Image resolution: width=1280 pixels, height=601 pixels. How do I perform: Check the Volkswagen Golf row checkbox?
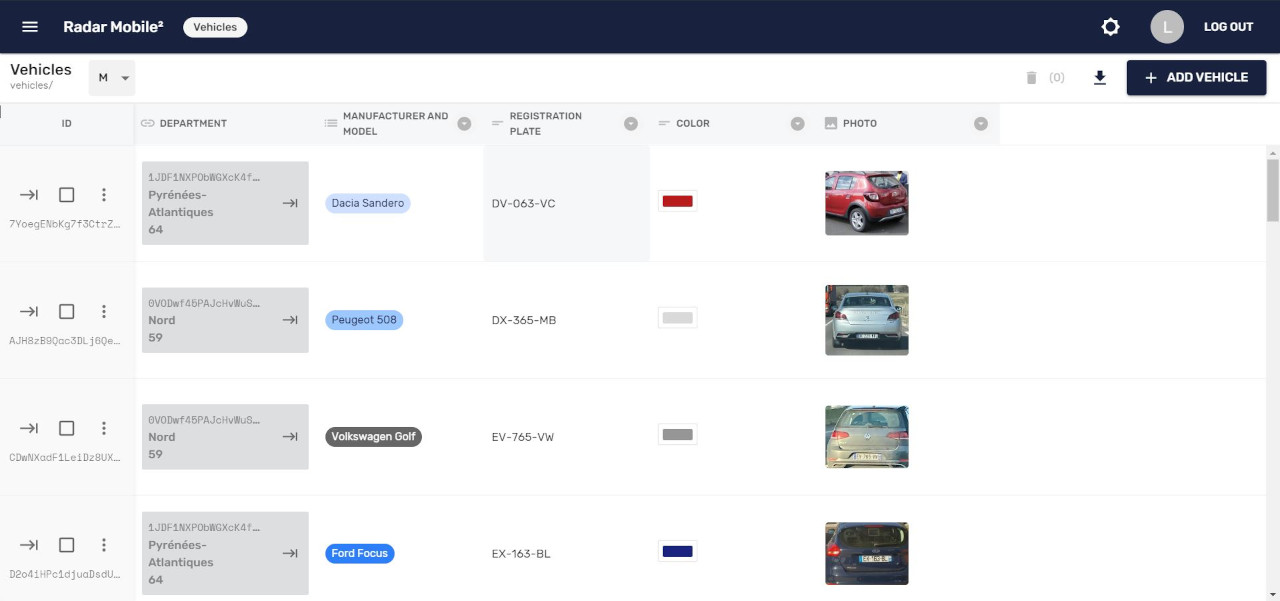(x=67, y=428)
